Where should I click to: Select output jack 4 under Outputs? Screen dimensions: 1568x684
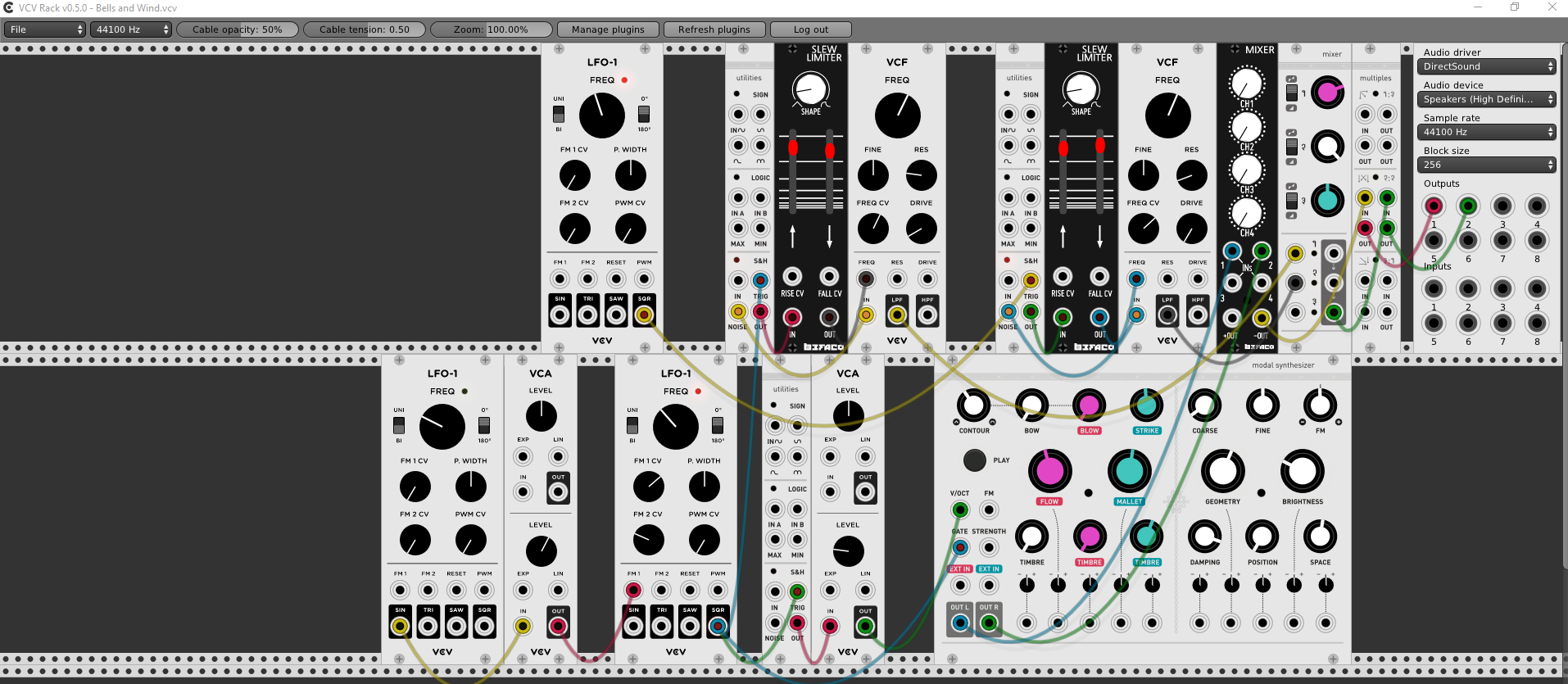1537,206
